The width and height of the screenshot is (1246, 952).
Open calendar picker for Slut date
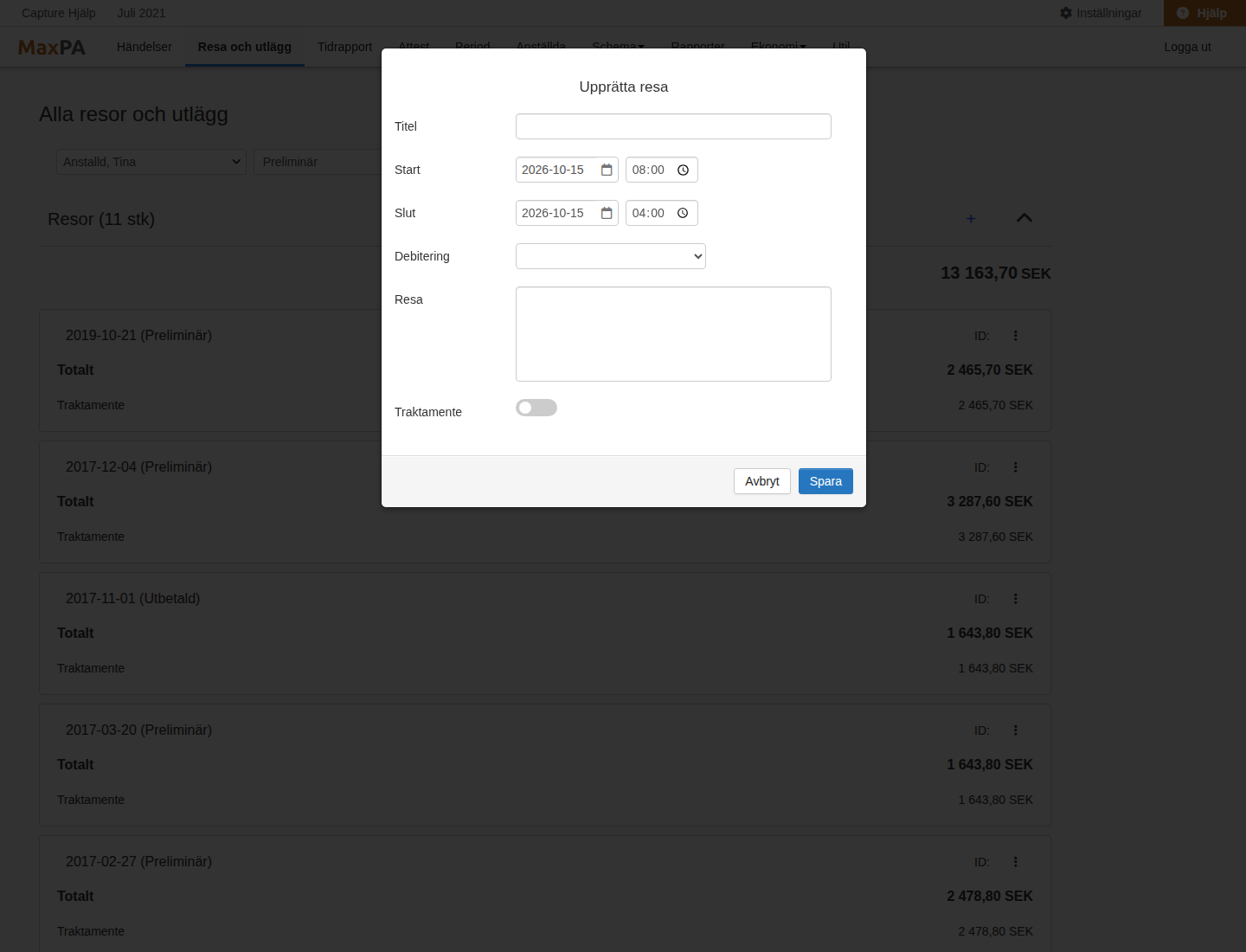pos(607,213)
